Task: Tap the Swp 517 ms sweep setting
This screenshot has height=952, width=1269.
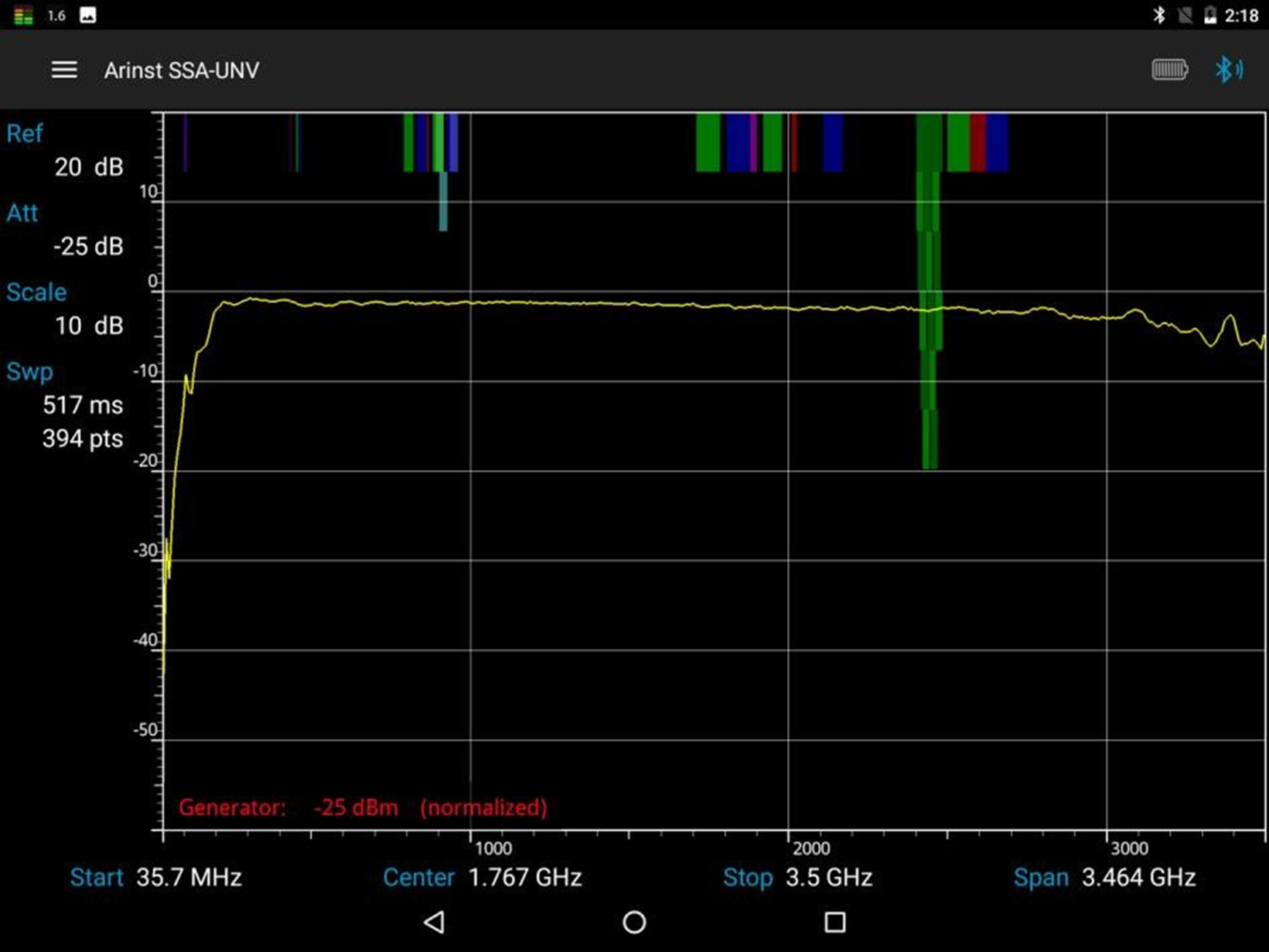Action: (82, 404)
